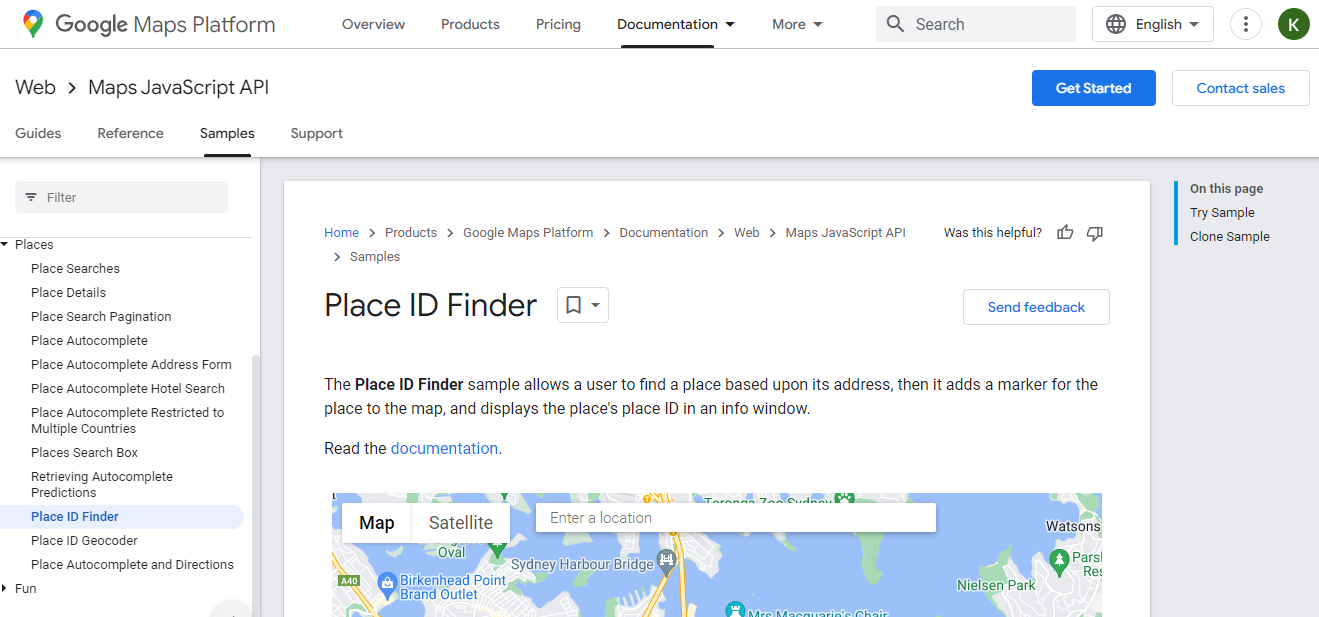The width and height of the screenshot is (1319, 617).
Task: Click the top Search field
Action: (976, 24)
